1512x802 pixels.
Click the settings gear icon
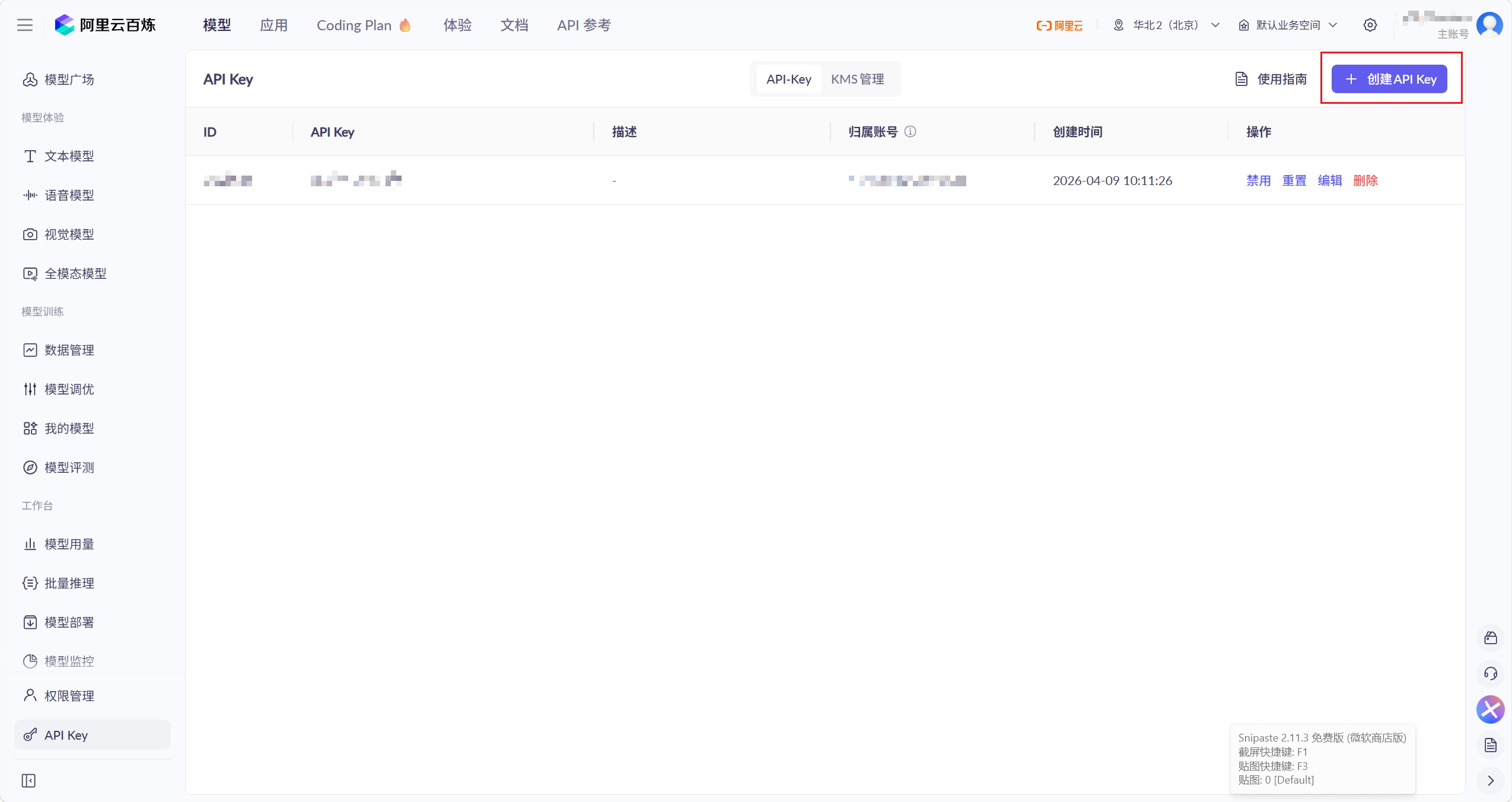(1370, 25)
